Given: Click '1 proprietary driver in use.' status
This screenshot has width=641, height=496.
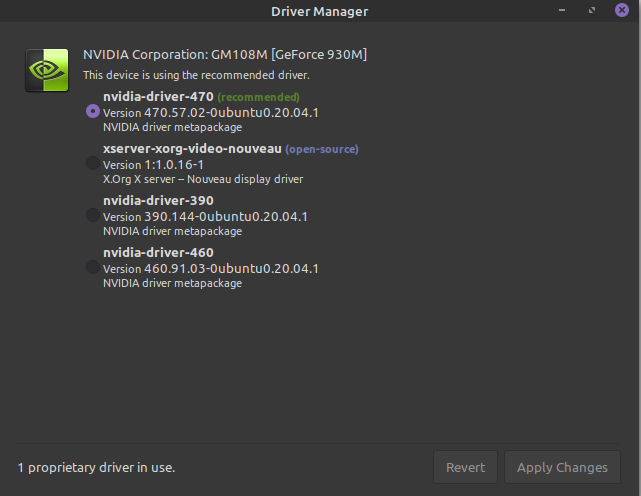Looking at the screenshot, I should pyautogui.click(x=96, y=467).
